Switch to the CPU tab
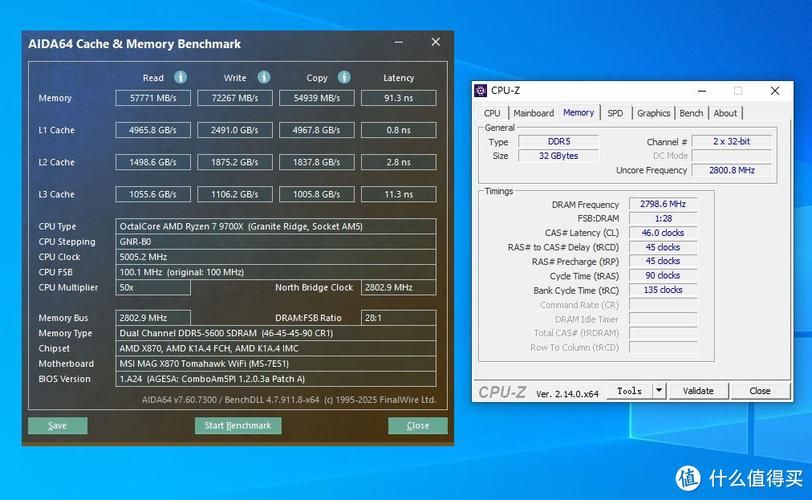Image resolution: width=812 pixels, height=500 pixels. 492,113
